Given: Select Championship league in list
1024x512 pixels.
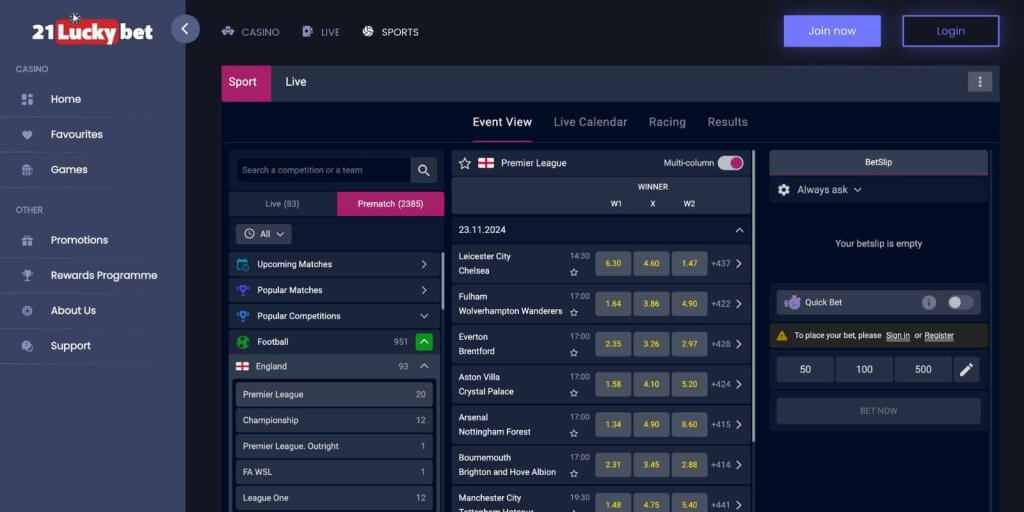Looking at the screenshot, I should pos(334,421).
